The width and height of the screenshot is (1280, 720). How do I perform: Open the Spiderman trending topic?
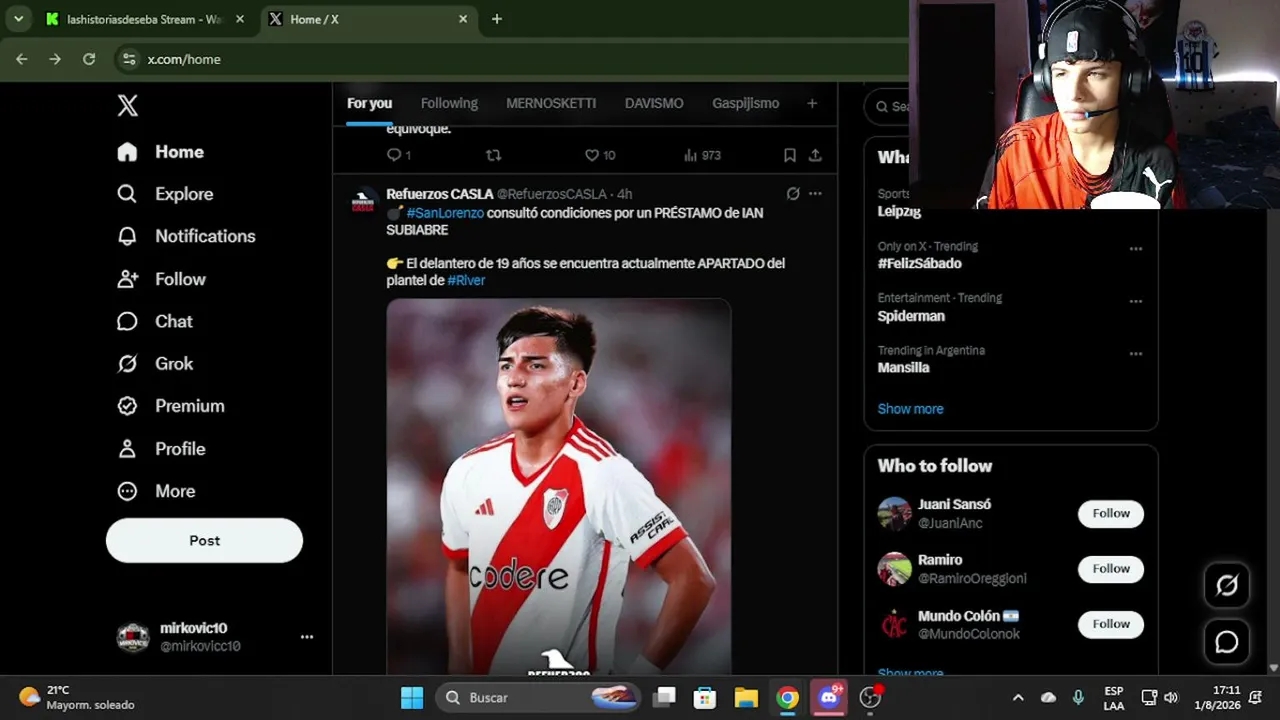[911, 316]
